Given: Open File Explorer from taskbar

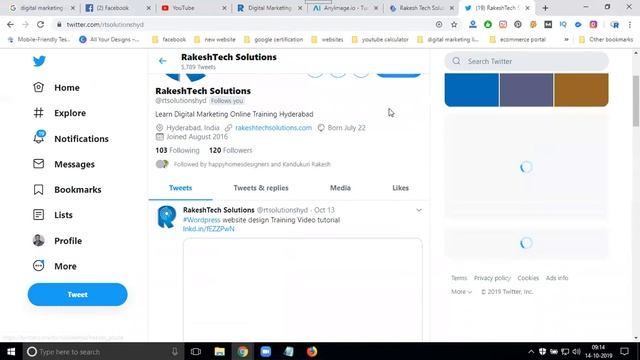Looking at the screenshot, I should (220, 351).
